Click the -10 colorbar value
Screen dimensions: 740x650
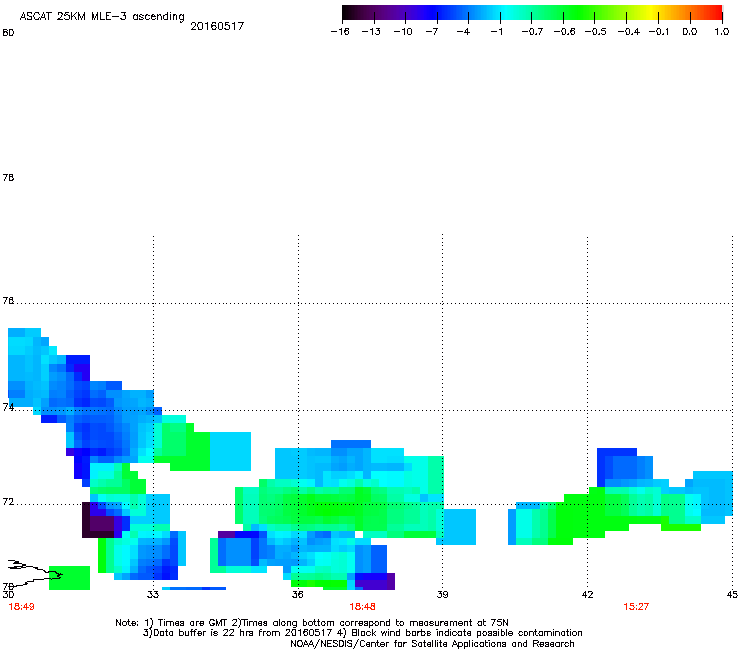point(403,32)
